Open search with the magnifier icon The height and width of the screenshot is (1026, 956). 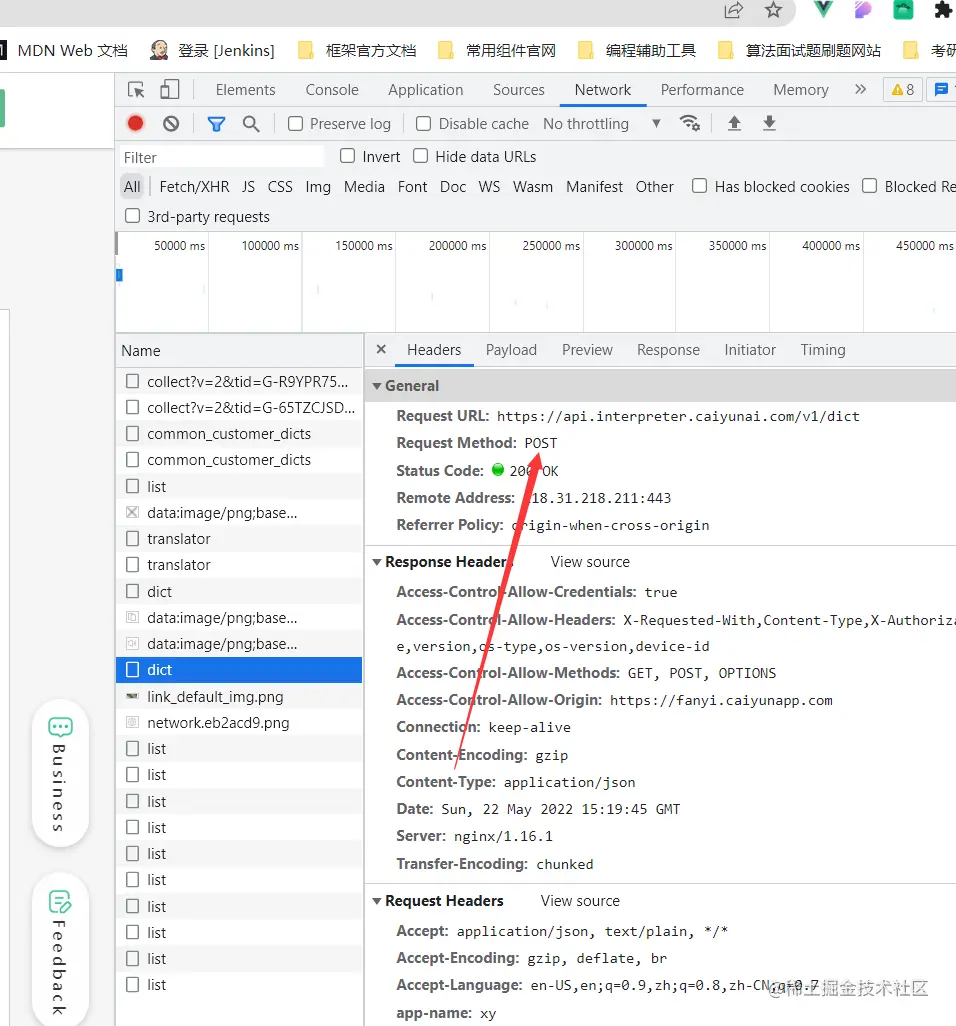click(x=251, y=123)
